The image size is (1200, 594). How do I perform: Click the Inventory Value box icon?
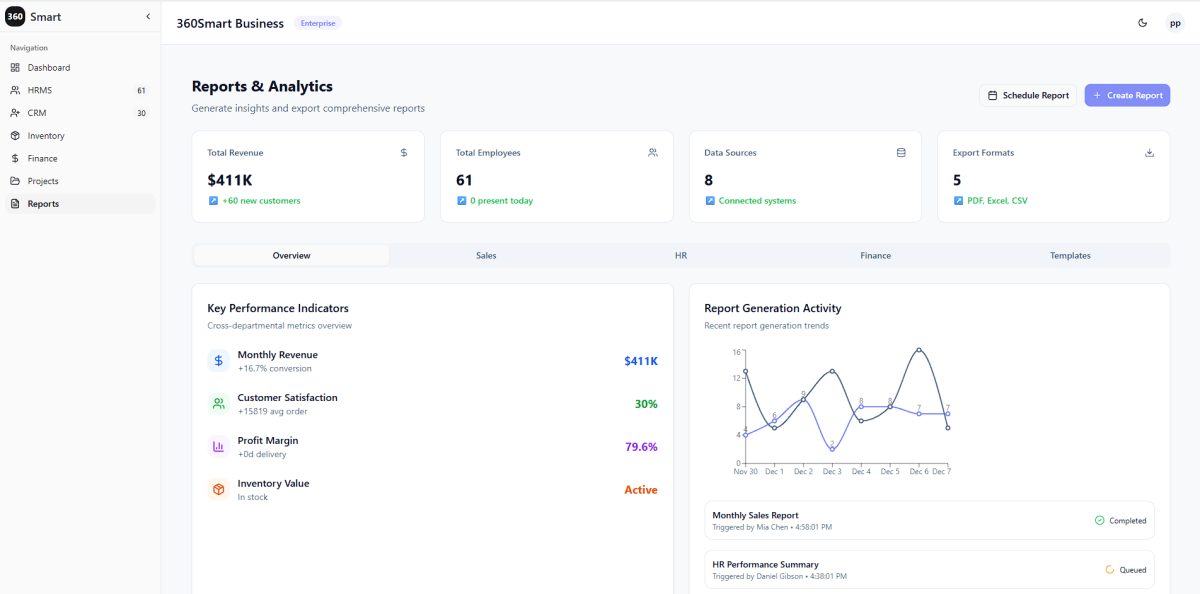218,490
